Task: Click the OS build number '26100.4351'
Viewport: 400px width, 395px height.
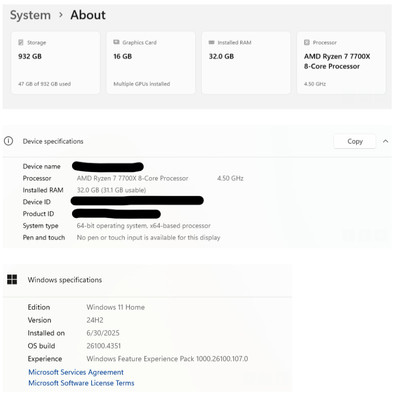Action: (x=104, y=346)
